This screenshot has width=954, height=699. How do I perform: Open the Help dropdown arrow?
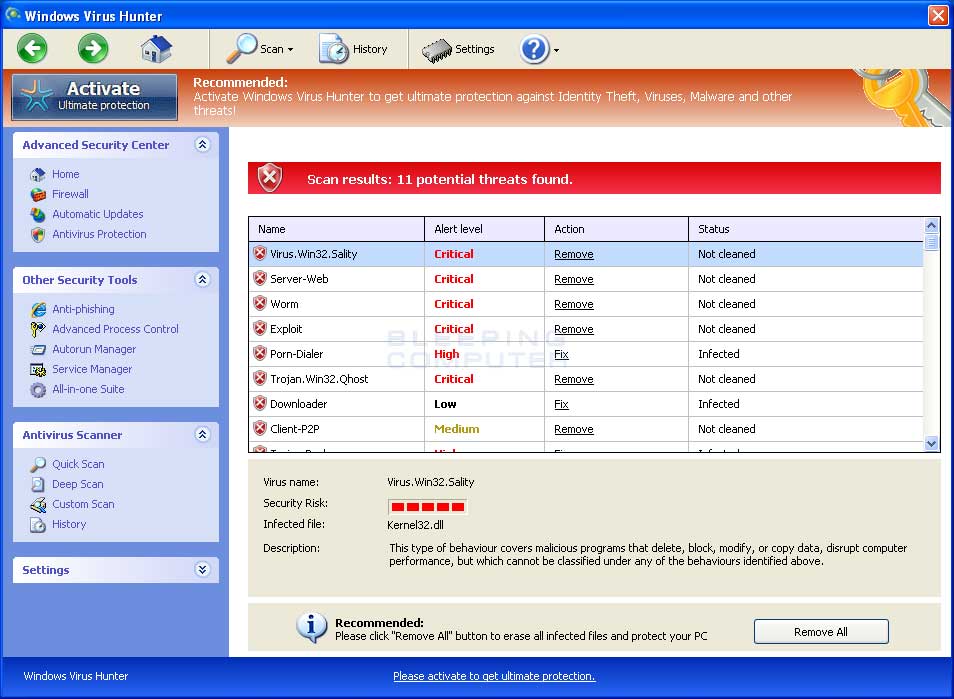[x=556, y=50]
